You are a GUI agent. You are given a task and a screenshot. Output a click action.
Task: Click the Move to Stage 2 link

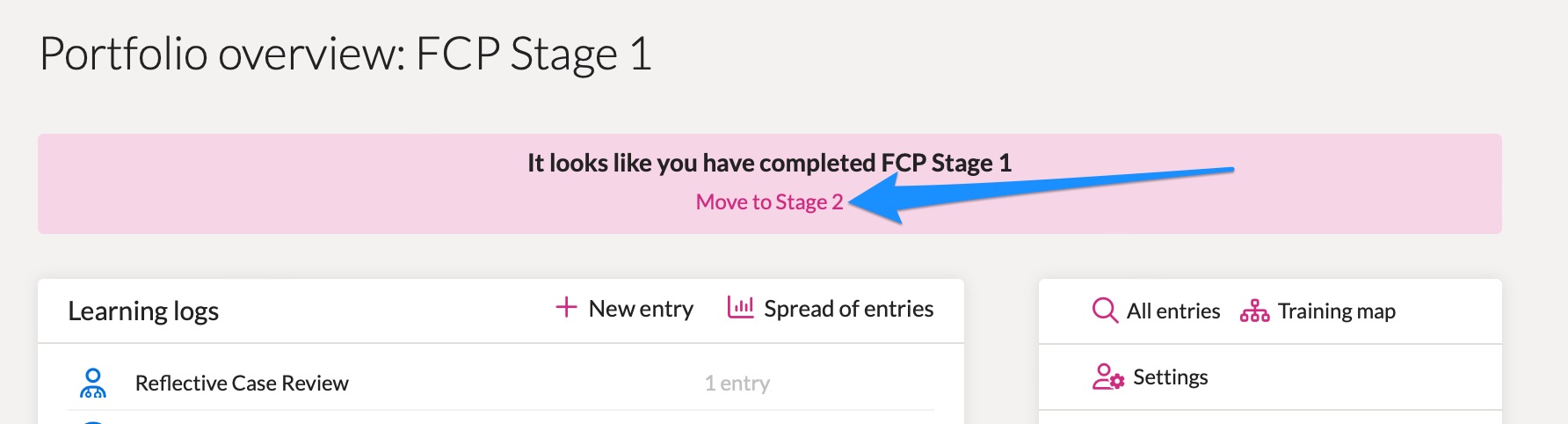(769, 202)
